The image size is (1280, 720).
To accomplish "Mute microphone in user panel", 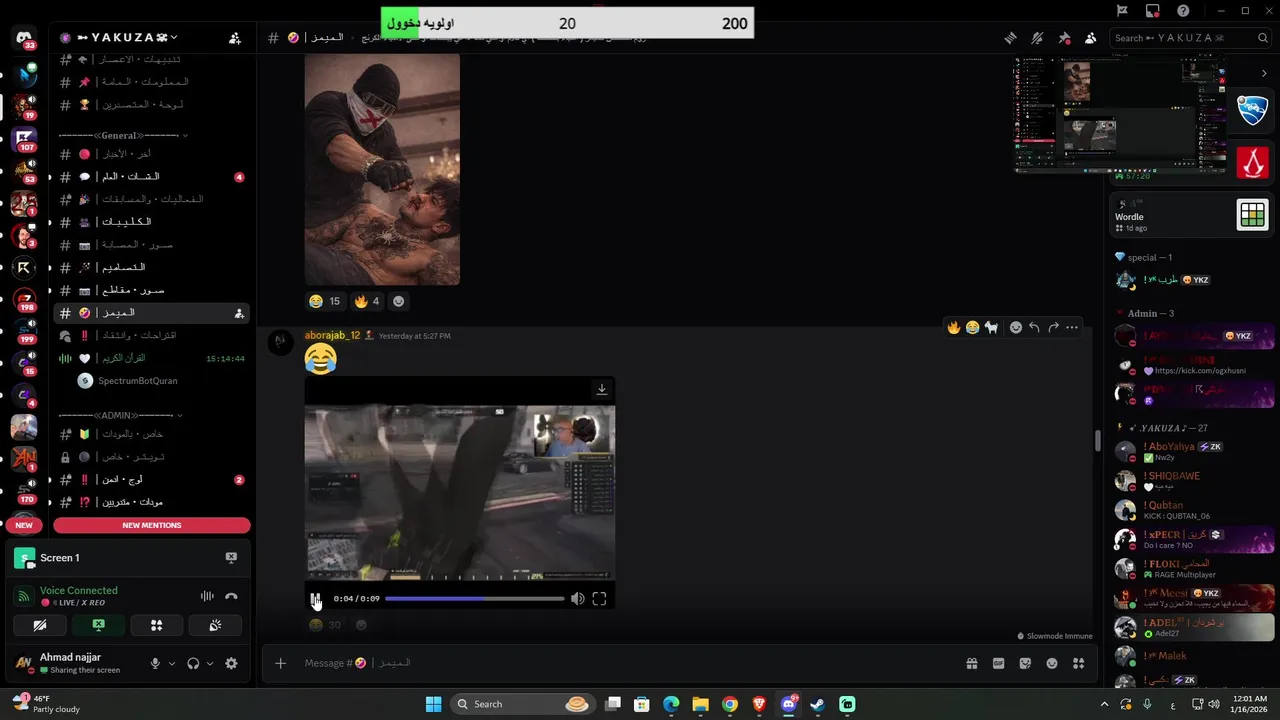I will tap(155, 663).
